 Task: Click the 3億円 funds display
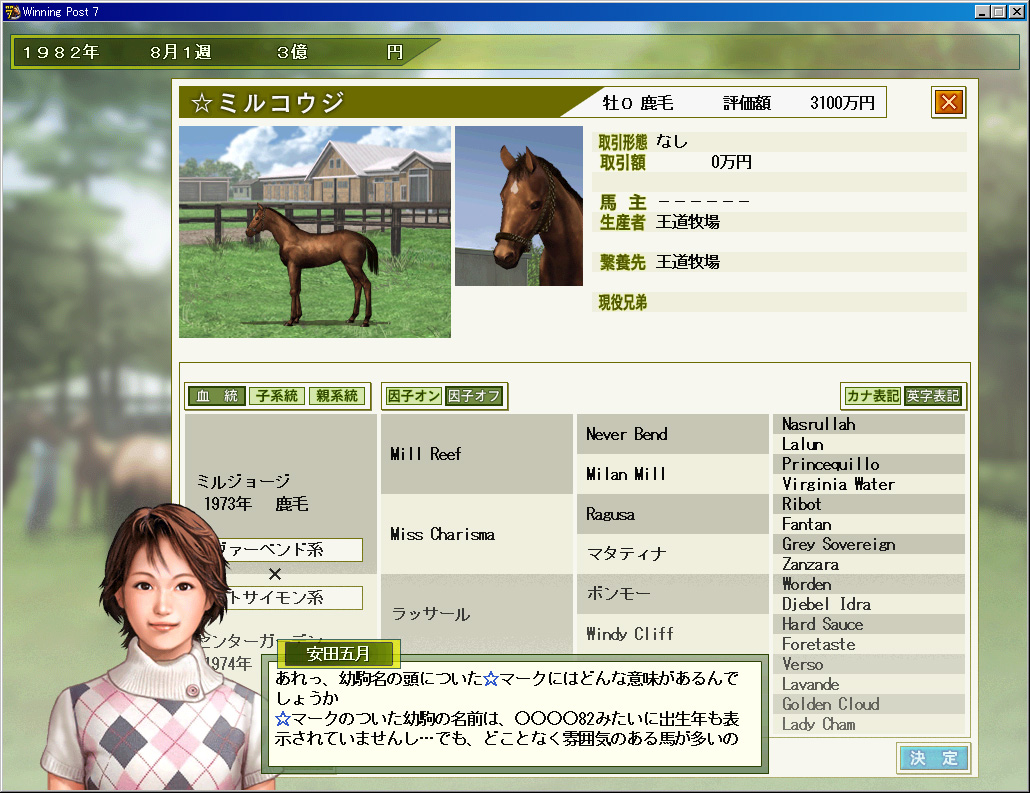tap(340, 52)
